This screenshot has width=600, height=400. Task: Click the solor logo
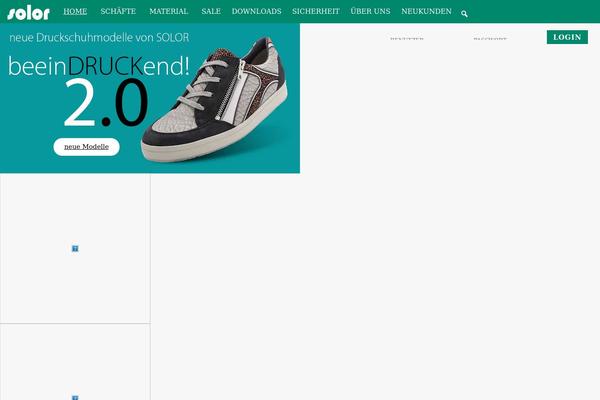(x=29, y=13)
